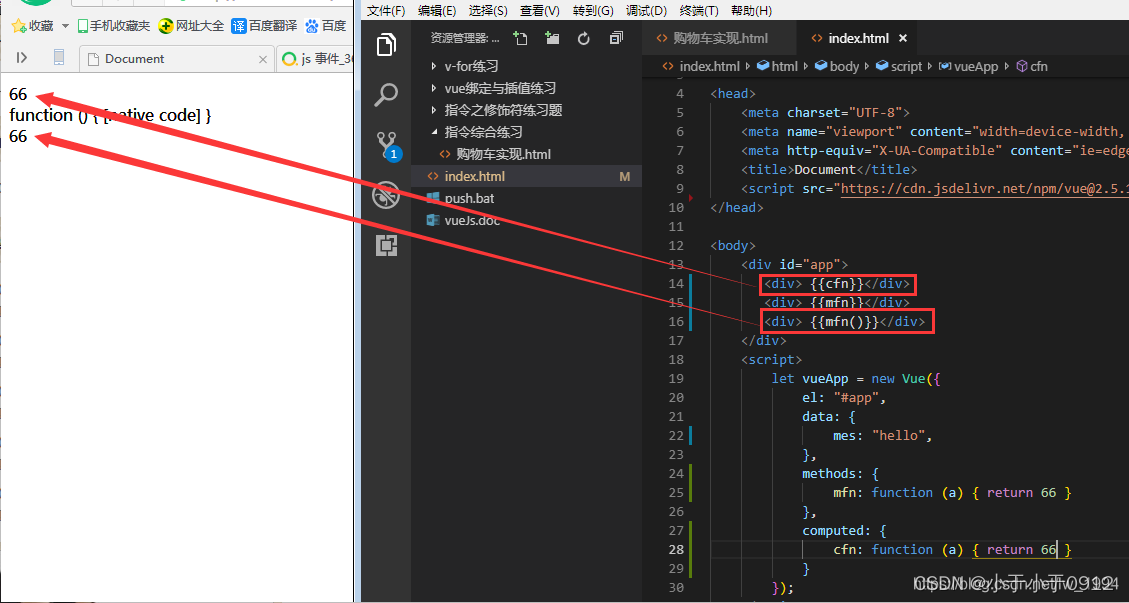Click the New Folder icon in Explorer
Image resolution: width=1129 pixels, height=603 pixels.
pyautogui.click(x=552, y=36)
